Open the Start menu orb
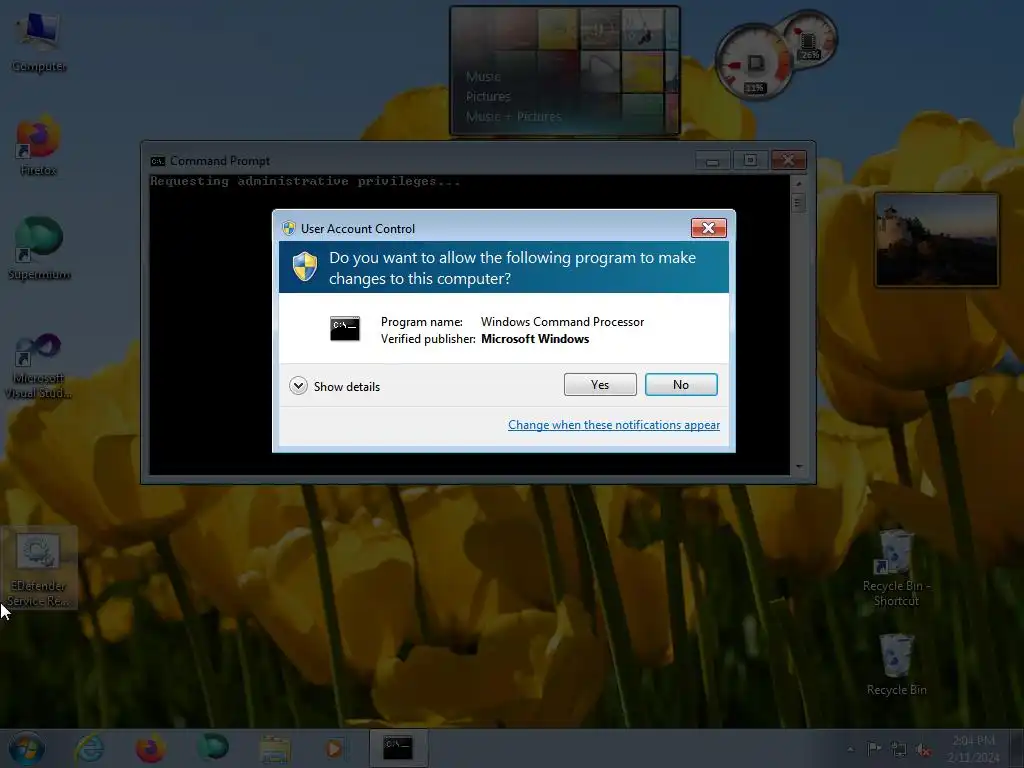Screen dimensions: 1024x768 27,748
